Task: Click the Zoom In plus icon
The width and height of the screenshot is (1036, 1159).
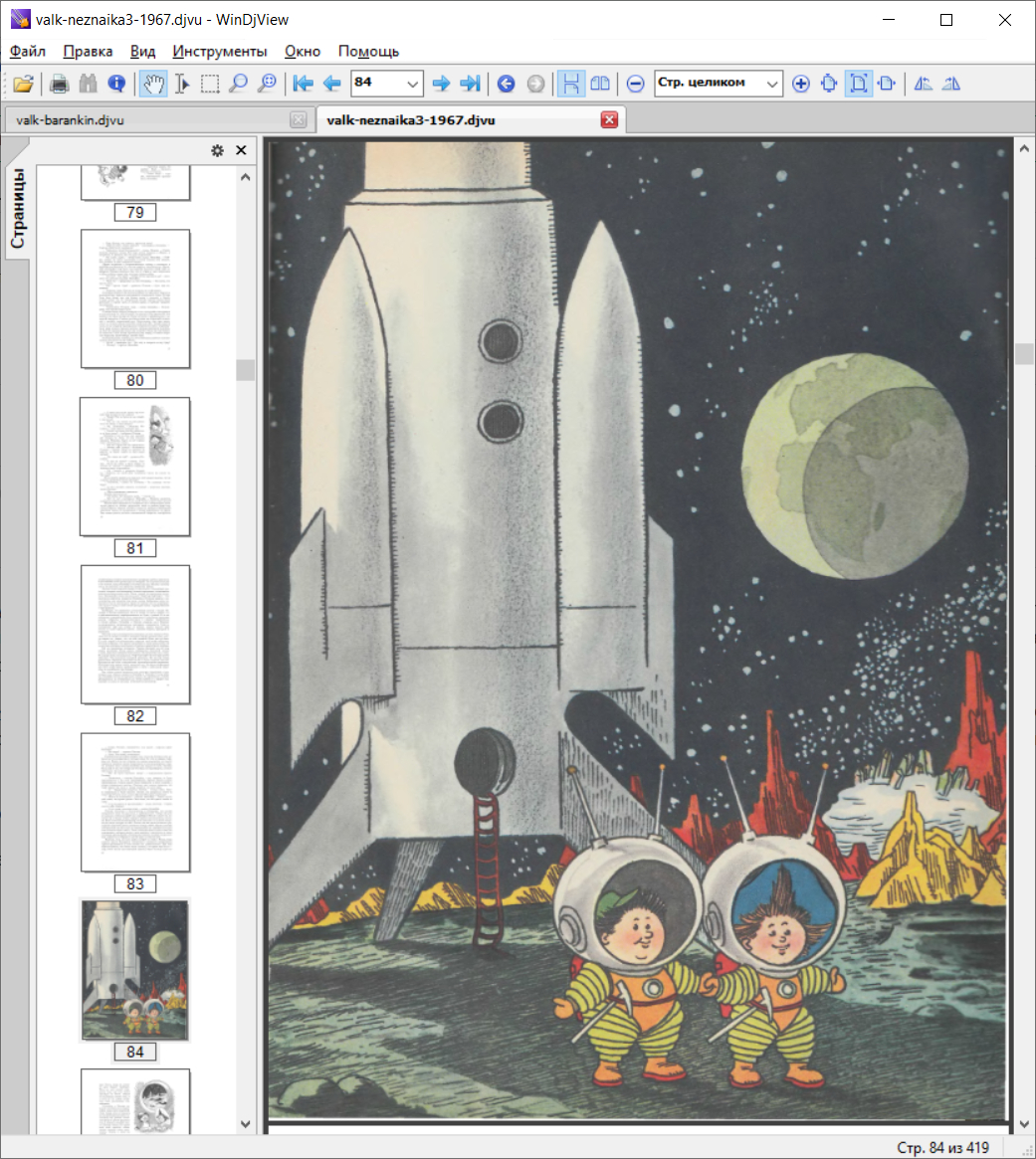Action: tap(800, 84)
